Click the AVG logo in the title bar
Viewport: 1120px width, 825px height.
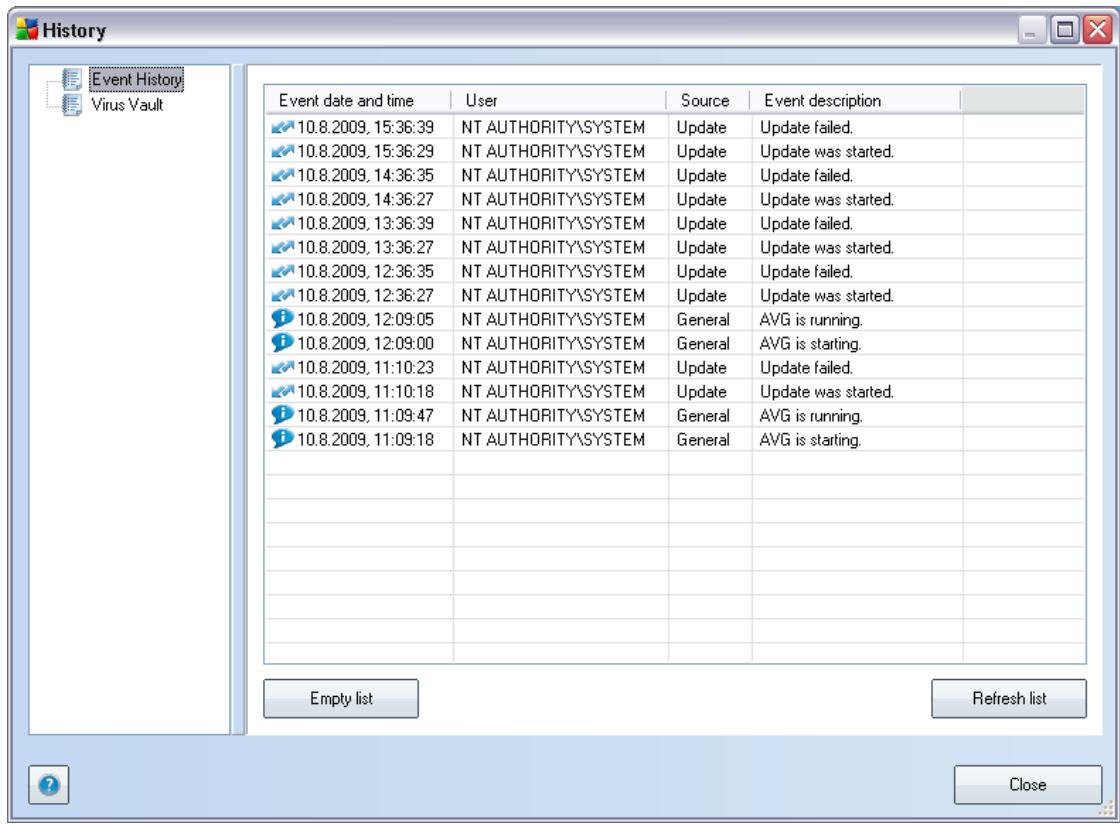click(x=27, y=29)
